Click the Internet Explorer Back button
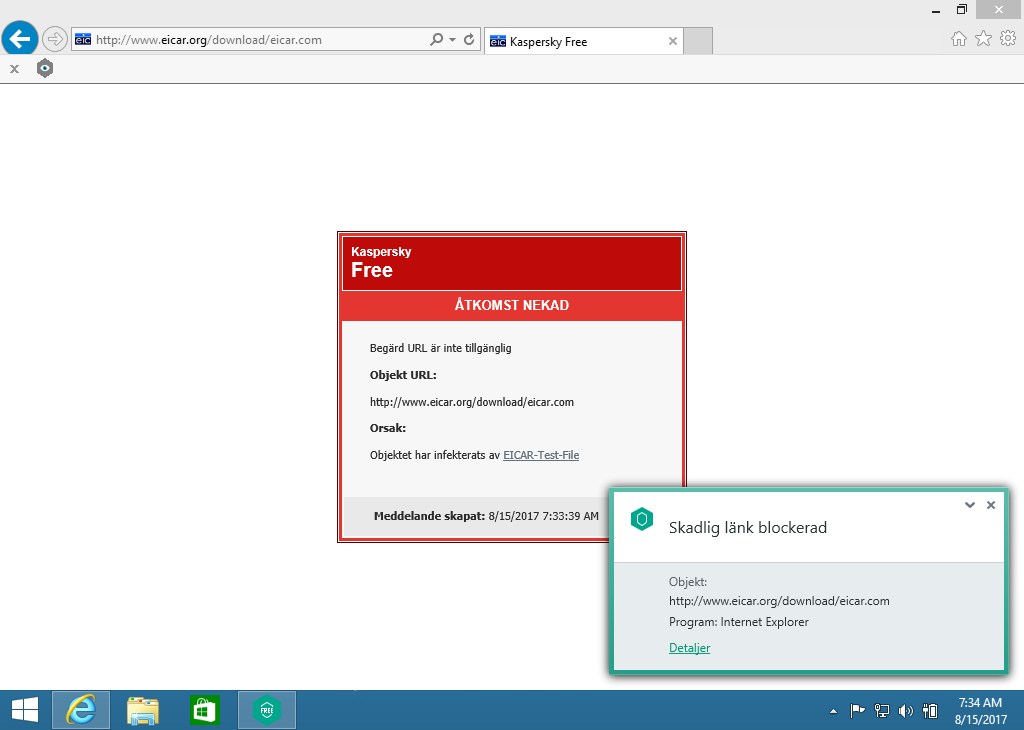 tap(20, 40)
